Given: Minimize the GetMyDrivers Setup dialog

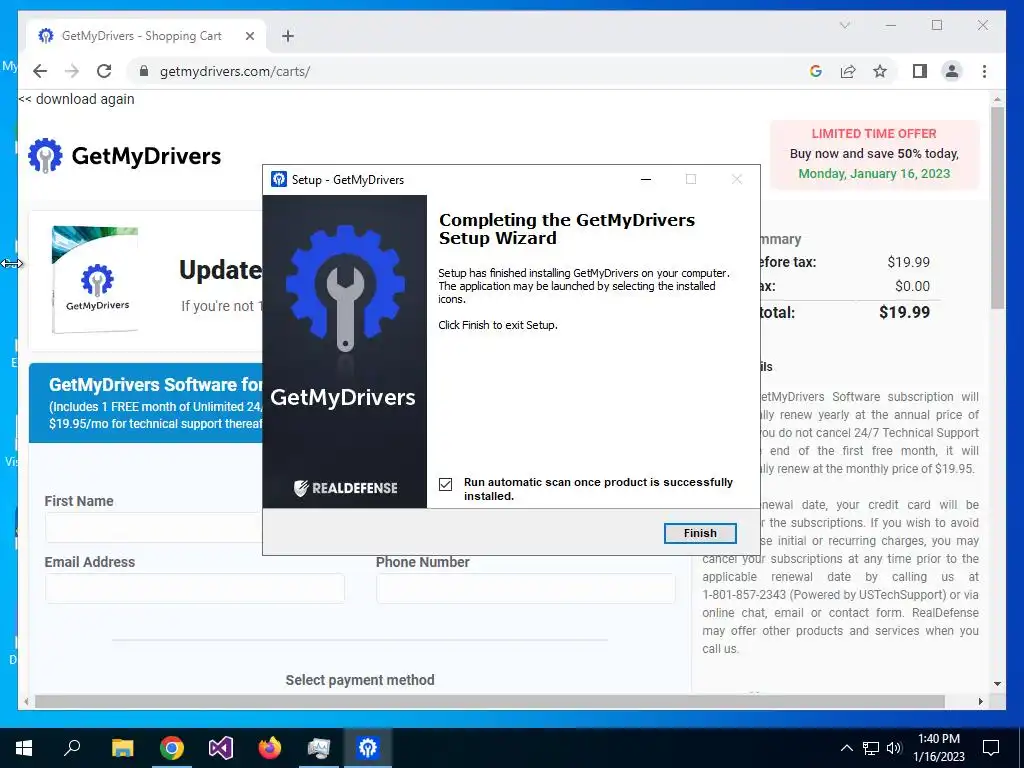Looking at the screenshot, I should [646, 180].
